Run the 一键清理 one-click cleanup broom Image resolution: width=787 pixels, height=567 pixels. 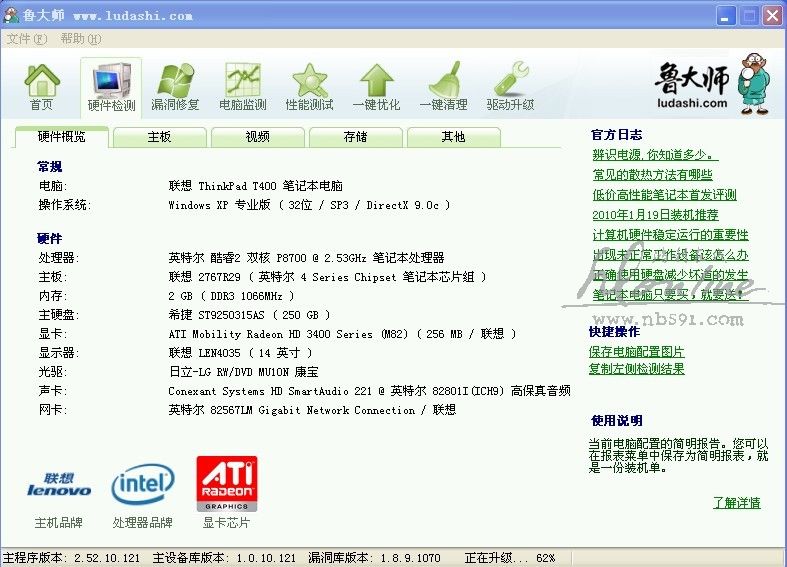click(x=443, y=85)
